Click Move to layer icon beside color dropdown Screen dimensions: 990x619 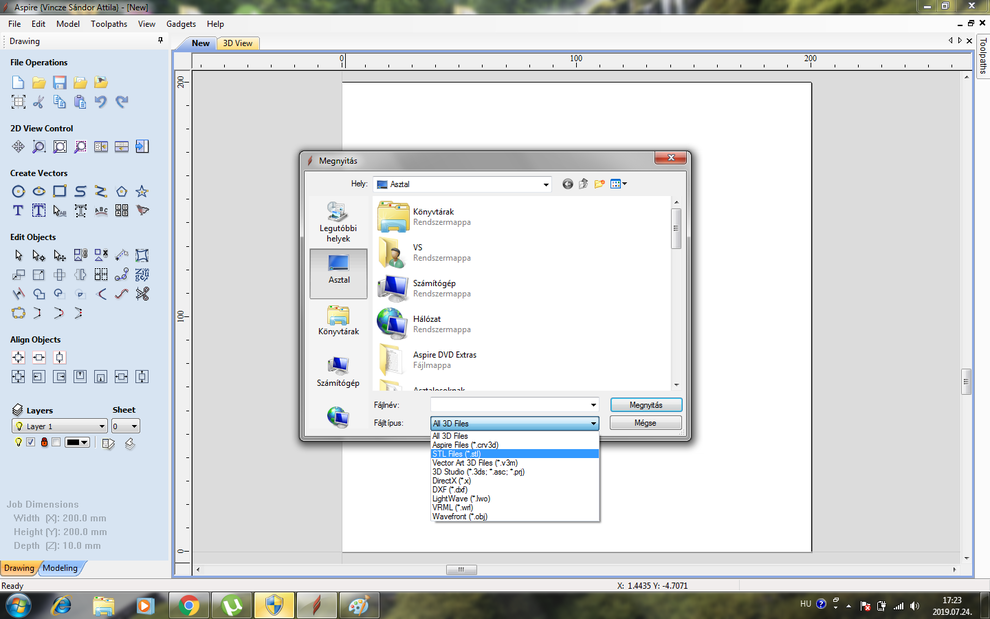coord(109,443)
